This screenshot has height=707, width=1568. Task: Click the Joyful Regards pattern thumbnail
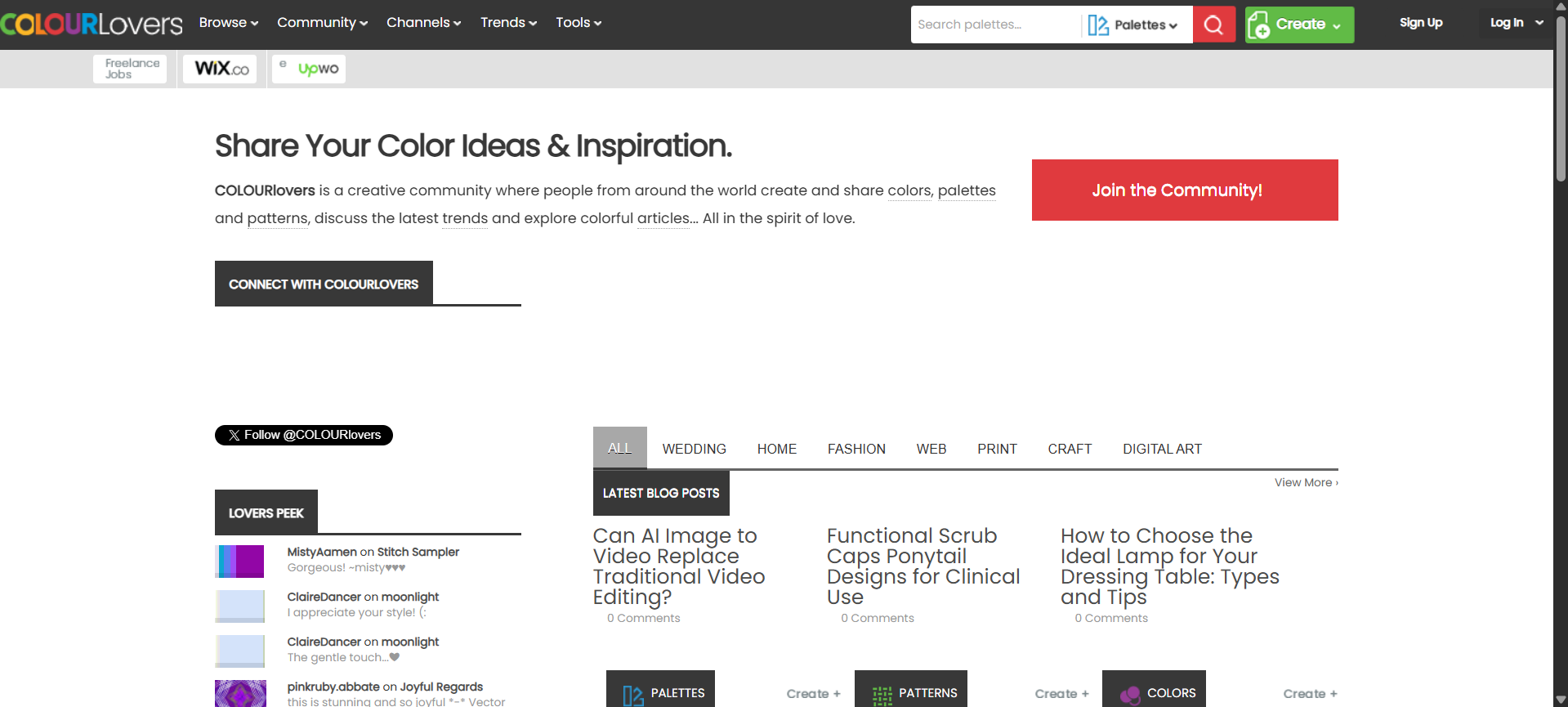[x=240, y=694]
